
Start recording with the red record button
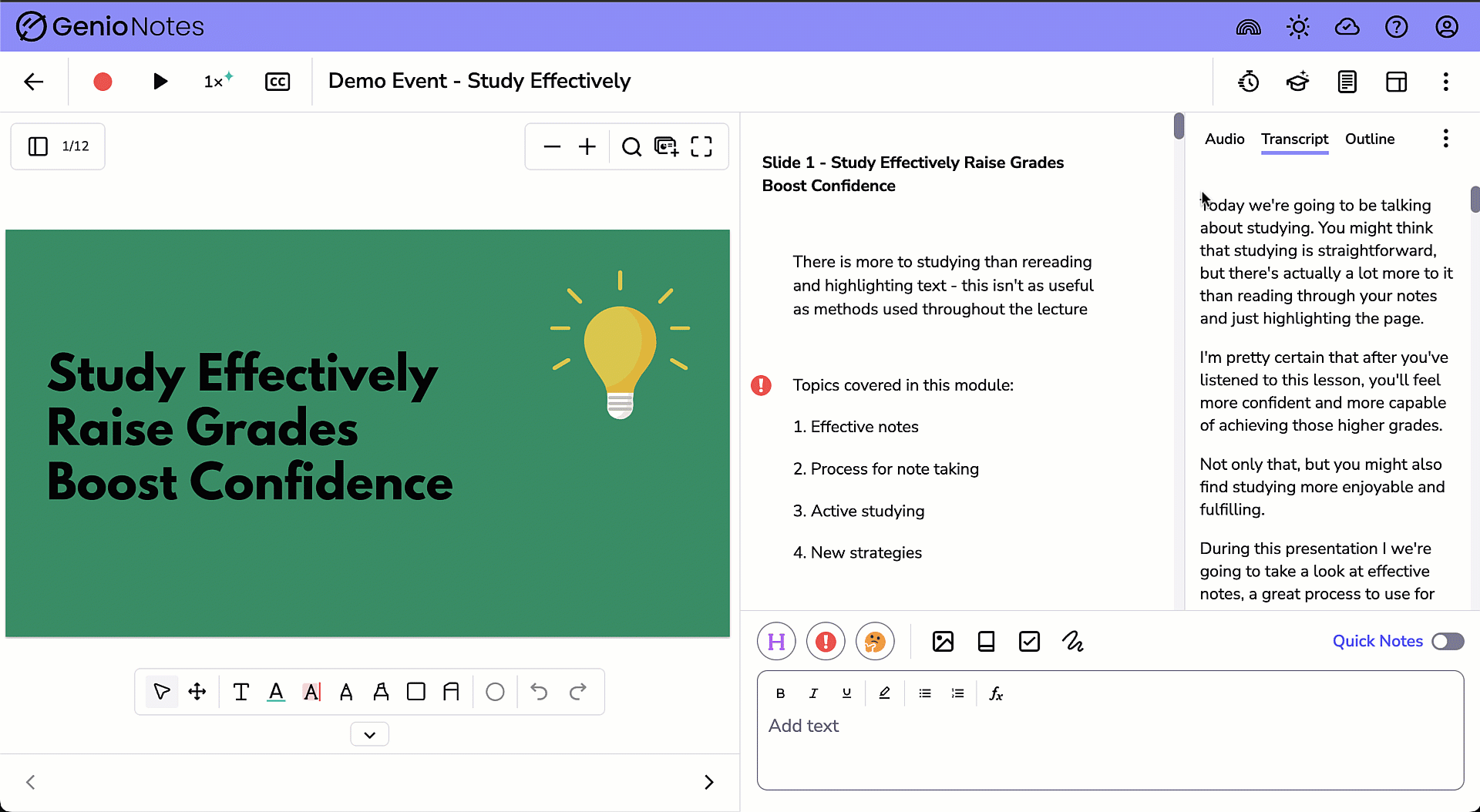pos(102,81)
